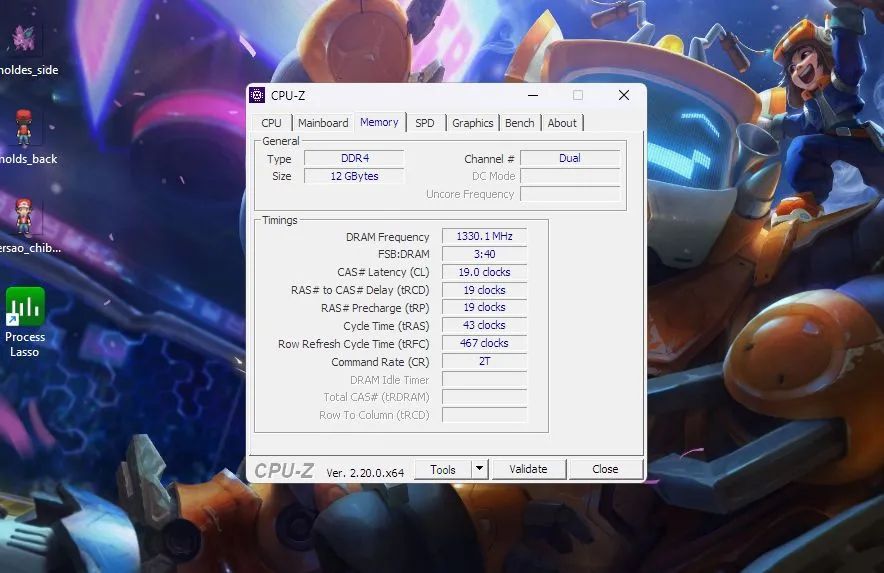
Task: Switch to the SPD tab
Action: pyautogui.click(x=425, y=123)
